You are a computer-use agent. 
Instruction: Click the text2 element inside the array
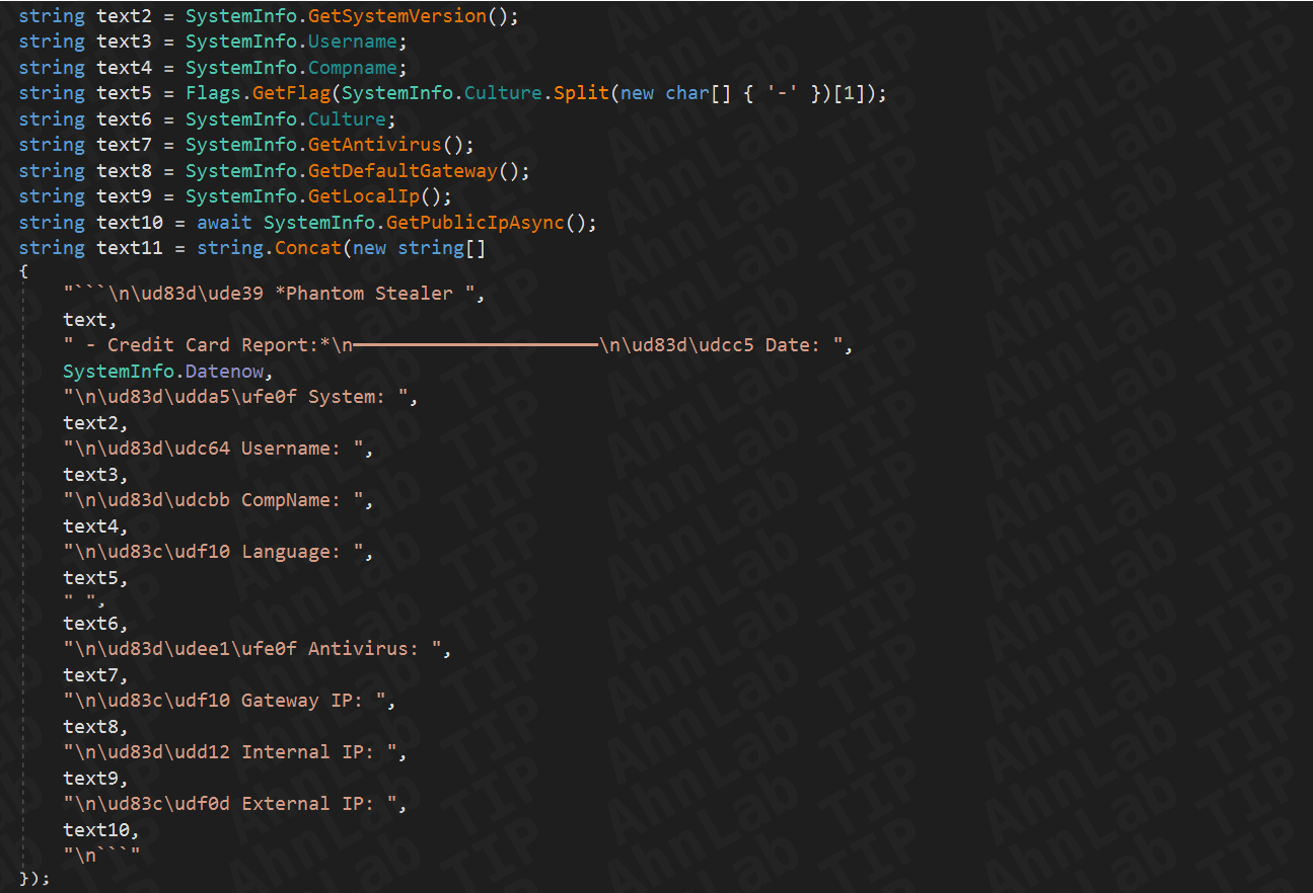coord(92,423)
